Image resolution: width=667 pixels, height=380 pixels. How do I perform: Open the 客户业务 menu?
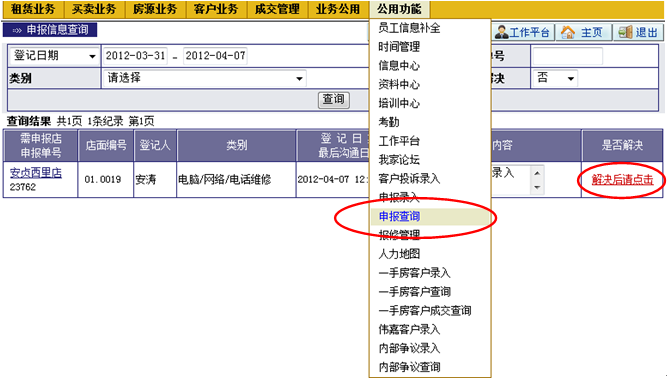click(x=217, y=9)
